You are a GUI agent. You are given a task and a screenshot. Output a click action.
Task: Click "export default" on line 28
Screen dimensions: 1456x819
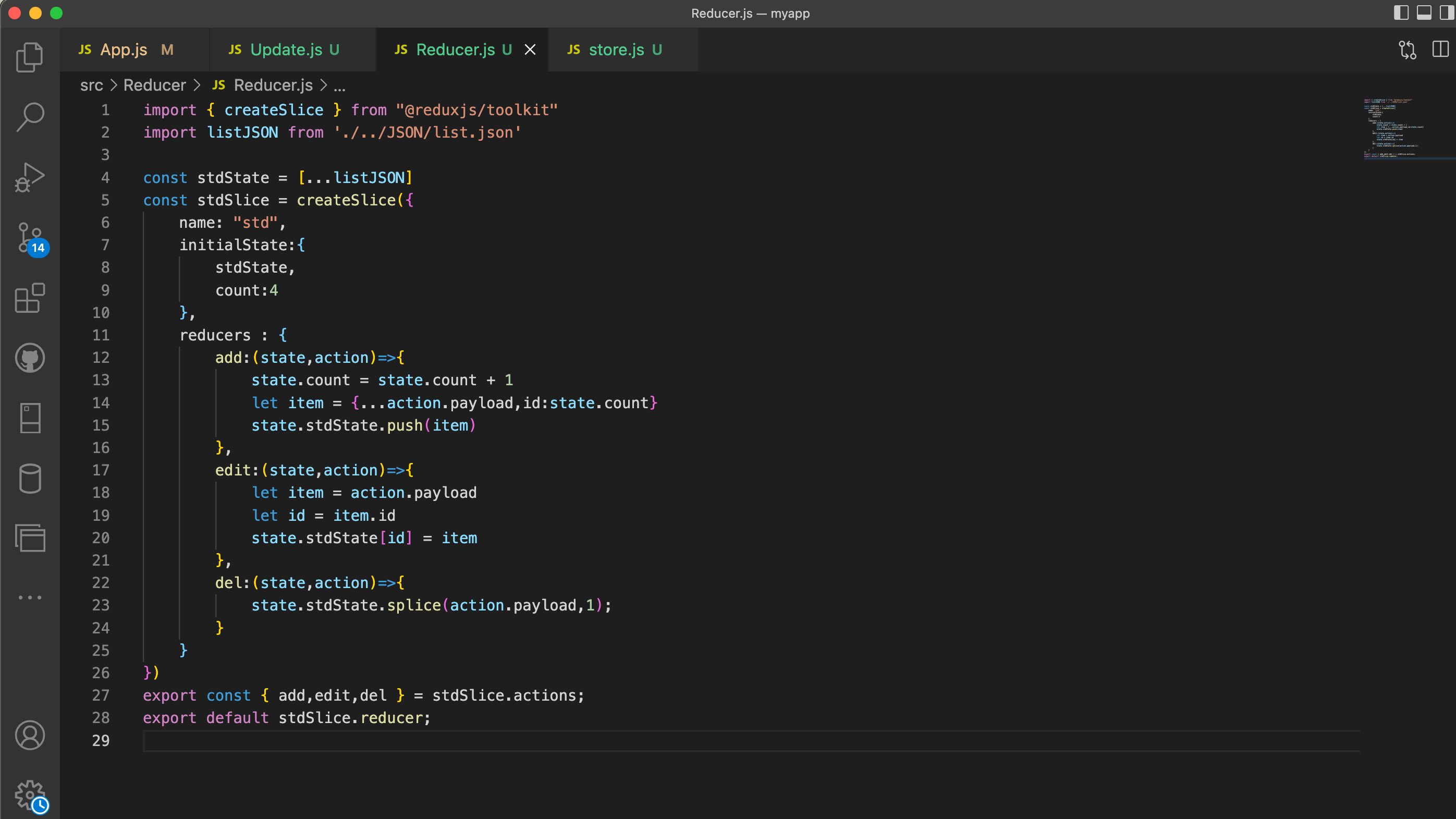point(206,718)
